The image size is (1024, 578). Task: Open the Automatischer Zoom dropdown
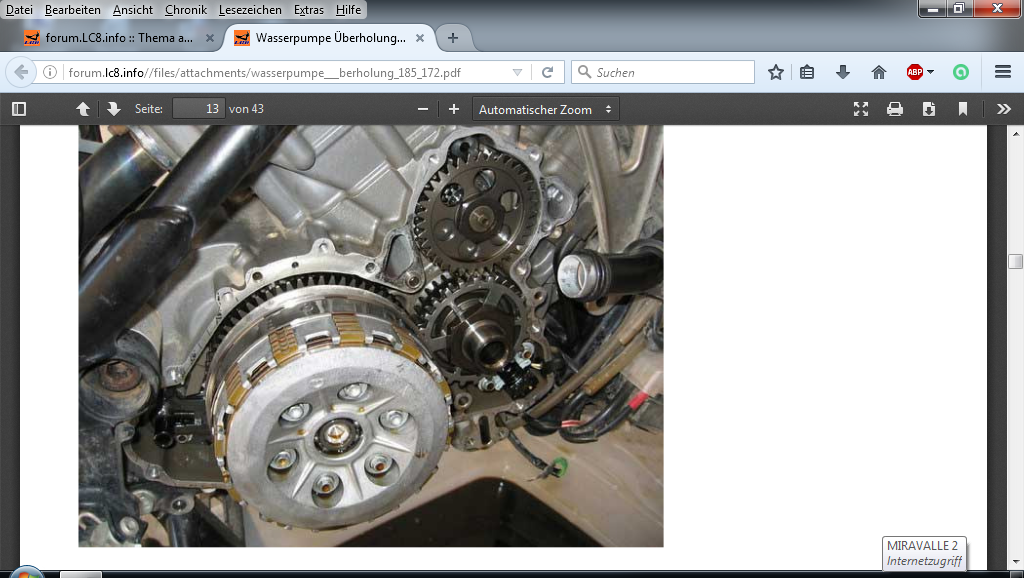click(x=545, y=109)
